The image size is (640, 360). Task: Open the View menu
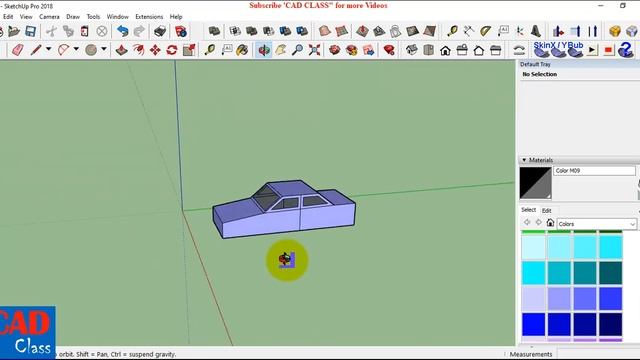(26, 17)
